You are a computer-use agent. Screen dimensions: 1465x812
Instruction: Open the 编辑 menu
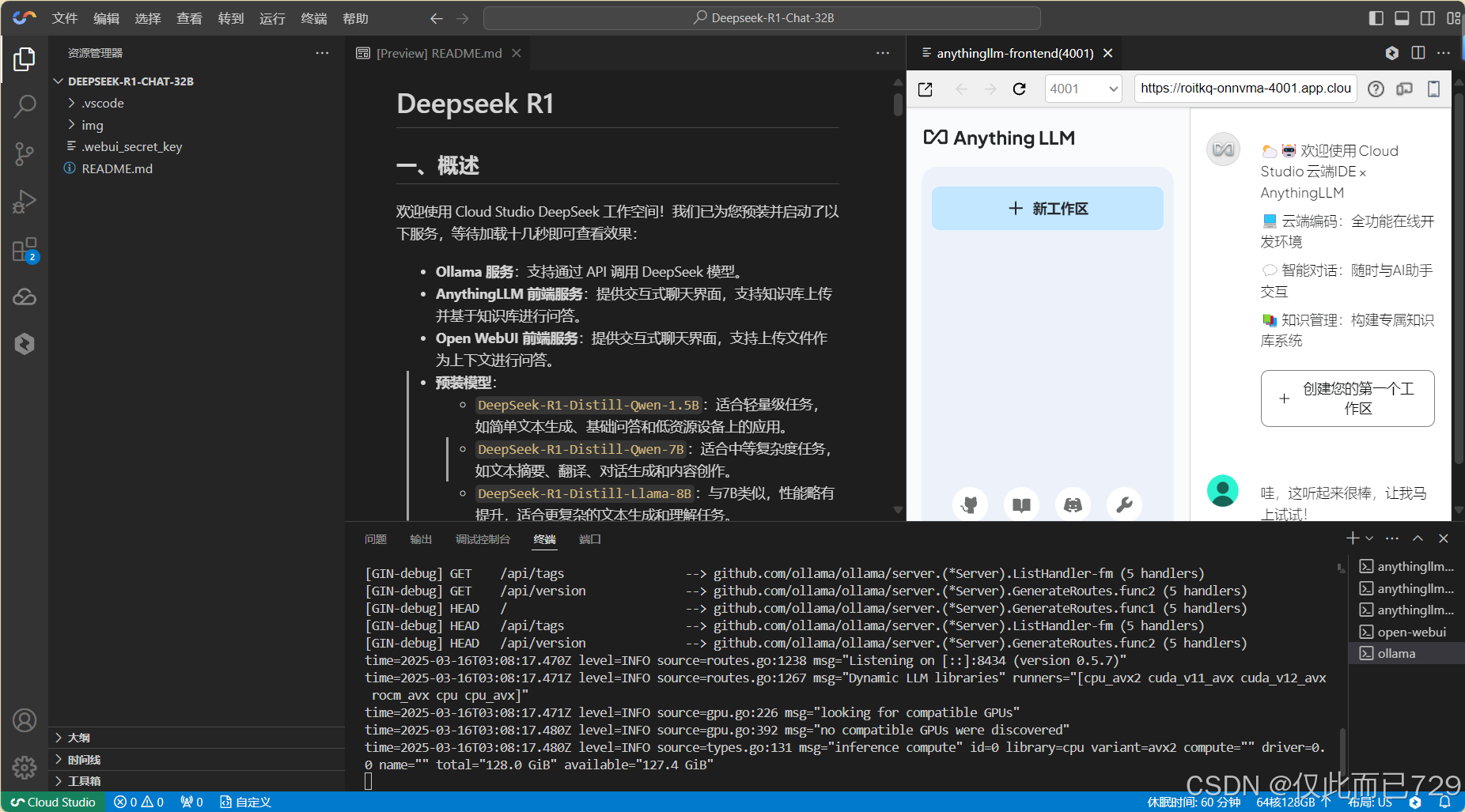106,18
